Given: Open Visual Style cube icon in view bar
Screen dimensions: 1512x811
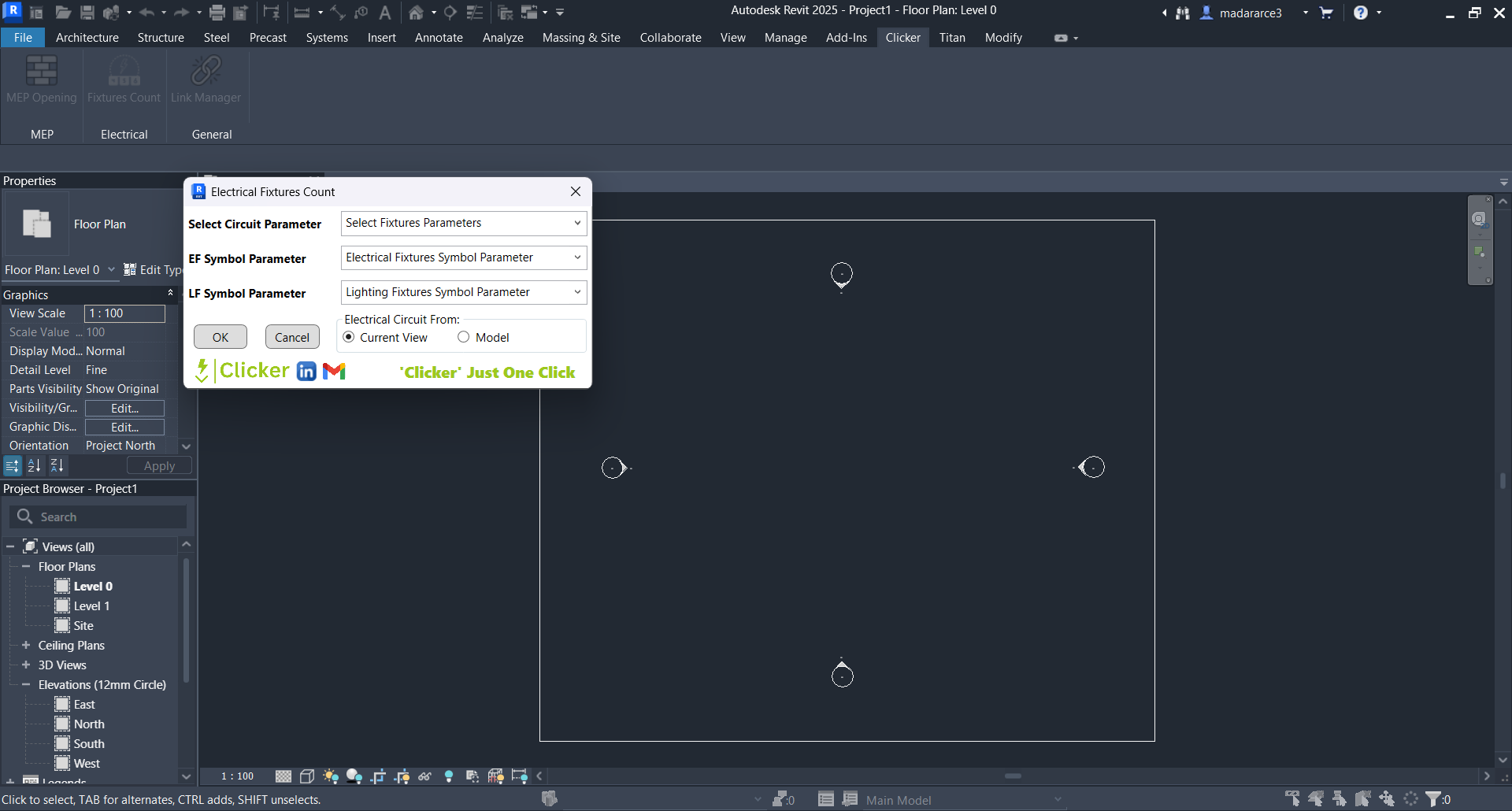Looking at the screenshot, I should point(307,776).
